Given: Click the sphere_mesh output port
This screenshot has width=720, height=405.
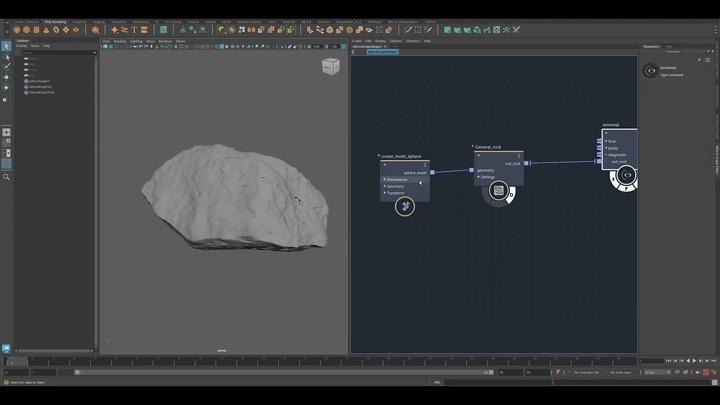Looking at the screenshot, I should pos(432,173).
